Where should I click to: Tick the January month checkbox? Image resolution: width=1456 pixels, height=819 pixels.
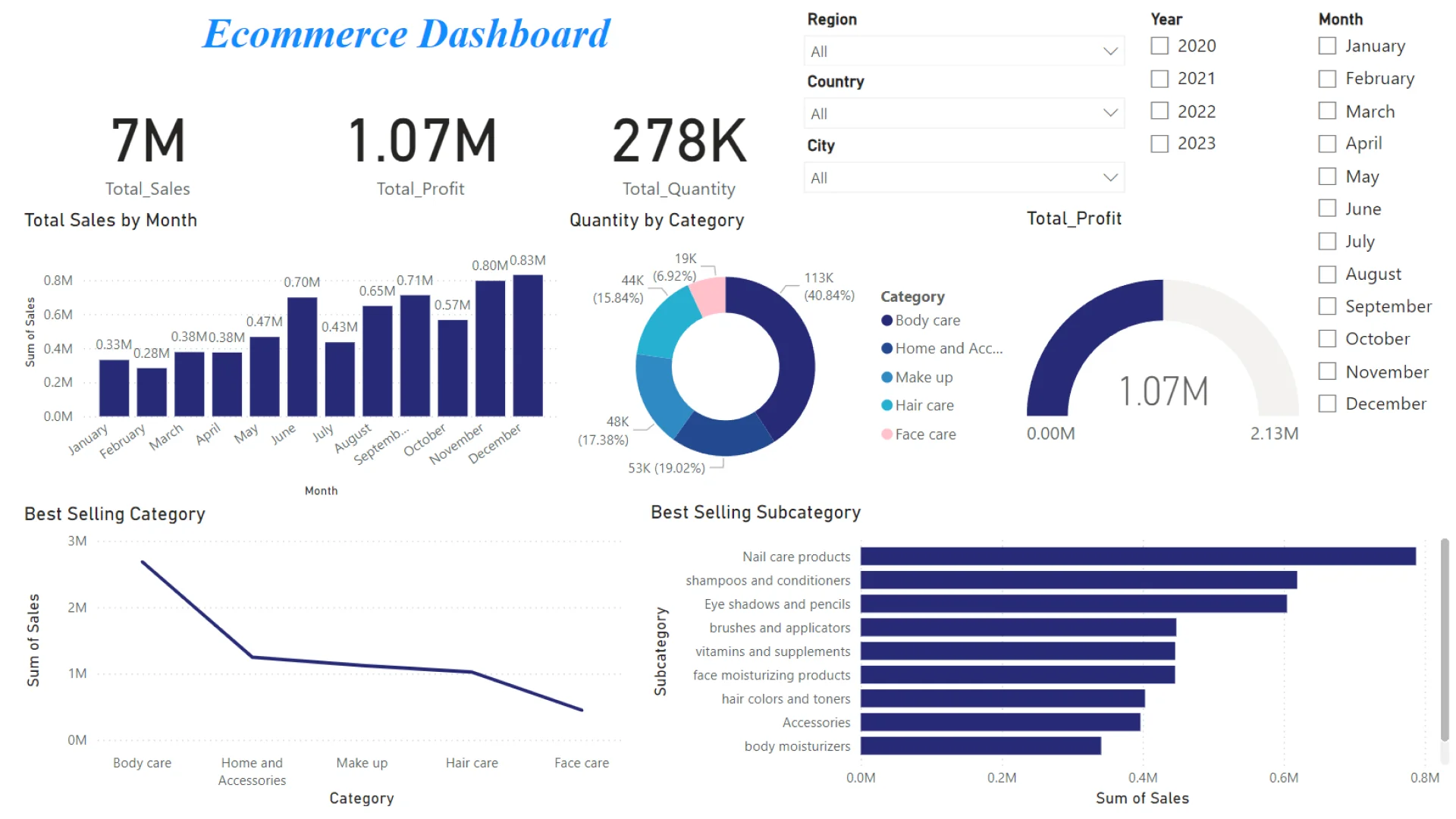click(x=1327, y=45)
